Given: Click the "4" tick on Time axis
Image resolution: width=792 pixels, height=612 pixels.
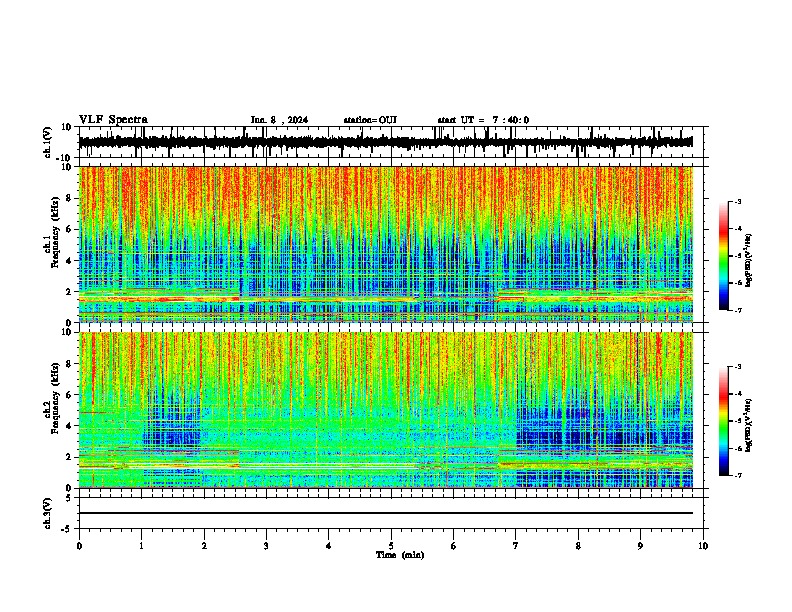Looking at the screenshot, I should click(329, 546).
